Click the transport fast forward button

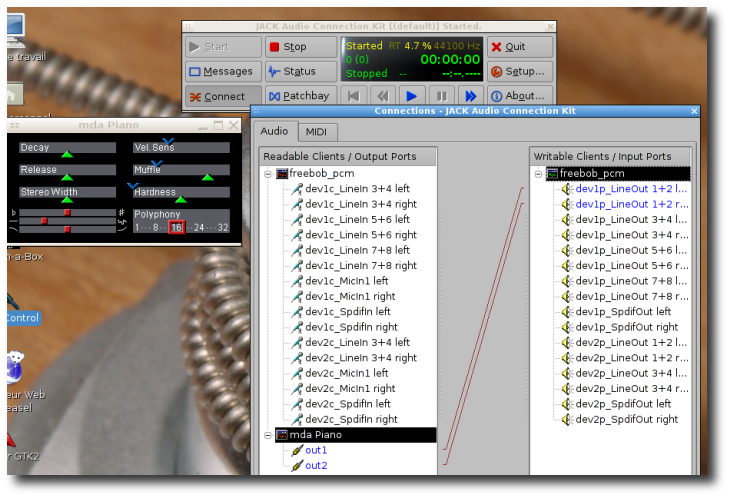(471, 96)
